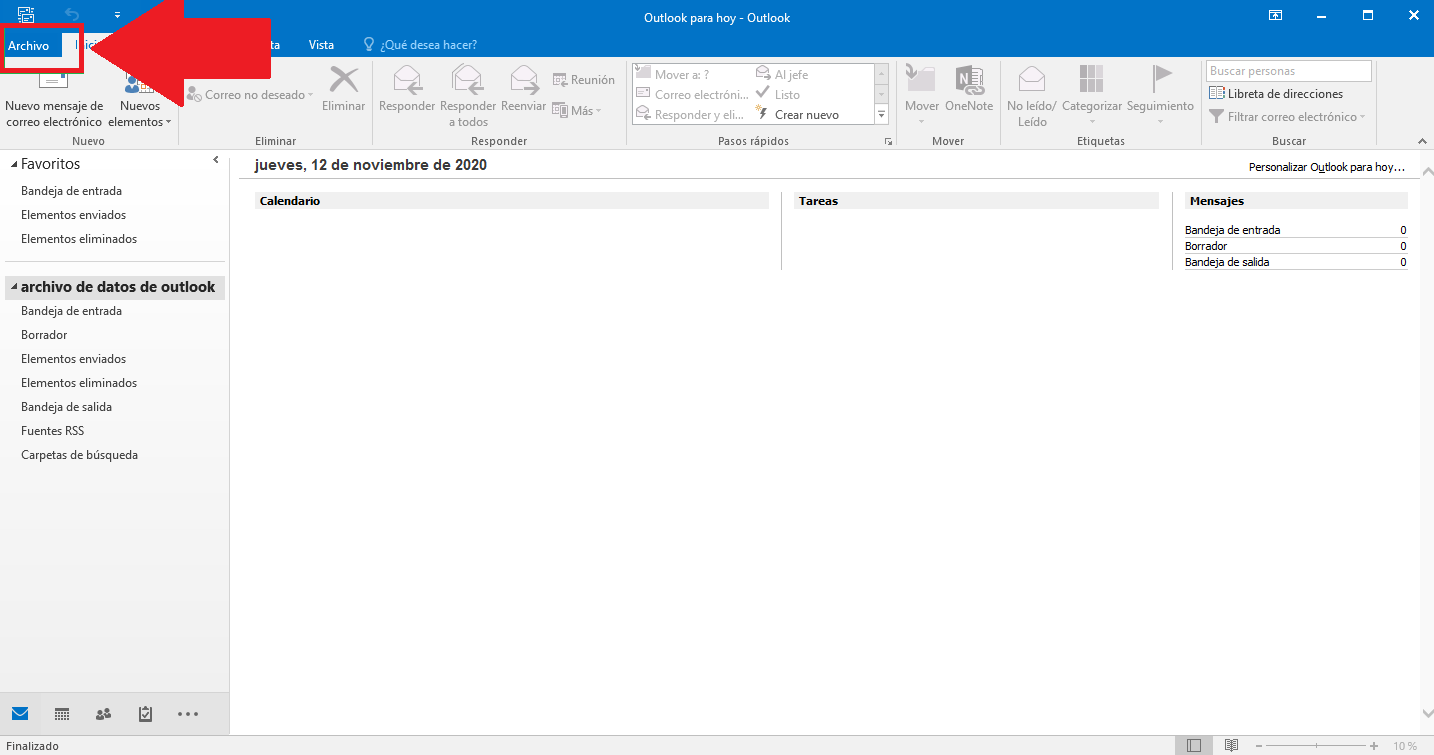Select Elementos eliminados under Favoritos
Viewport: 1434px width, 755px height.
click(79, 239)
